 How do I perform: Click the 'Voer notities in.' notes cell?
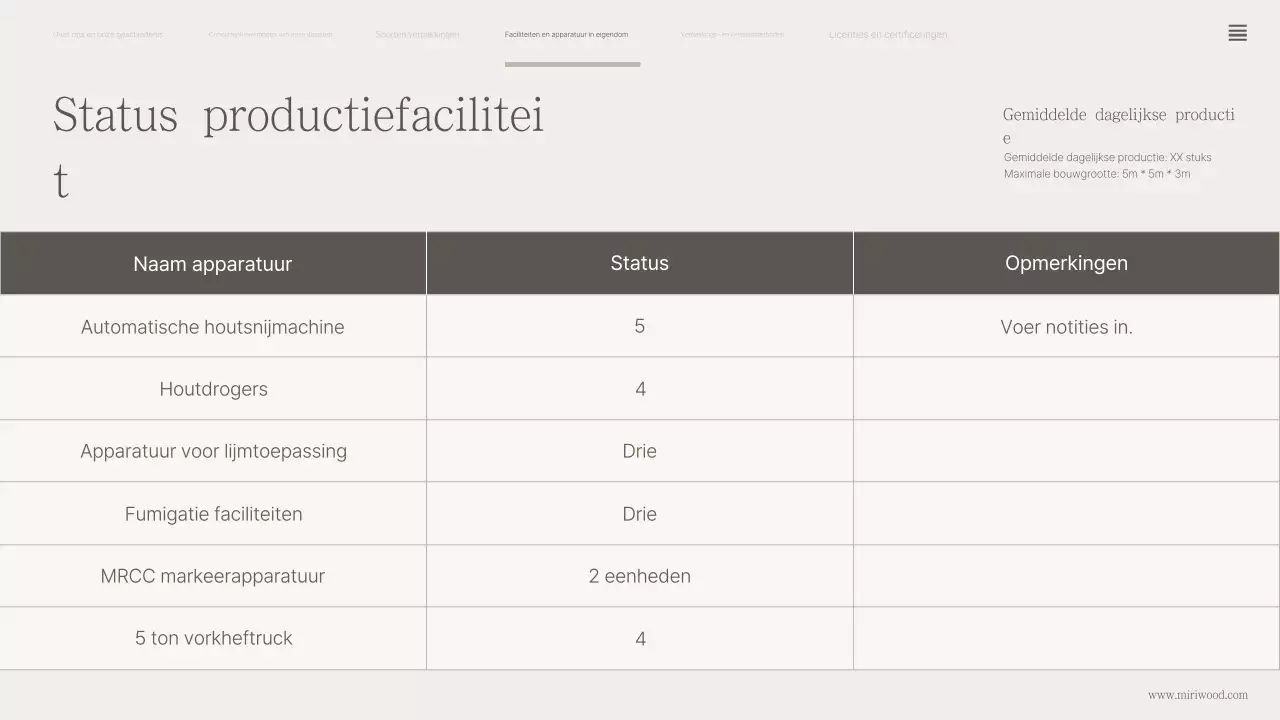click(x=1066, y=327)
